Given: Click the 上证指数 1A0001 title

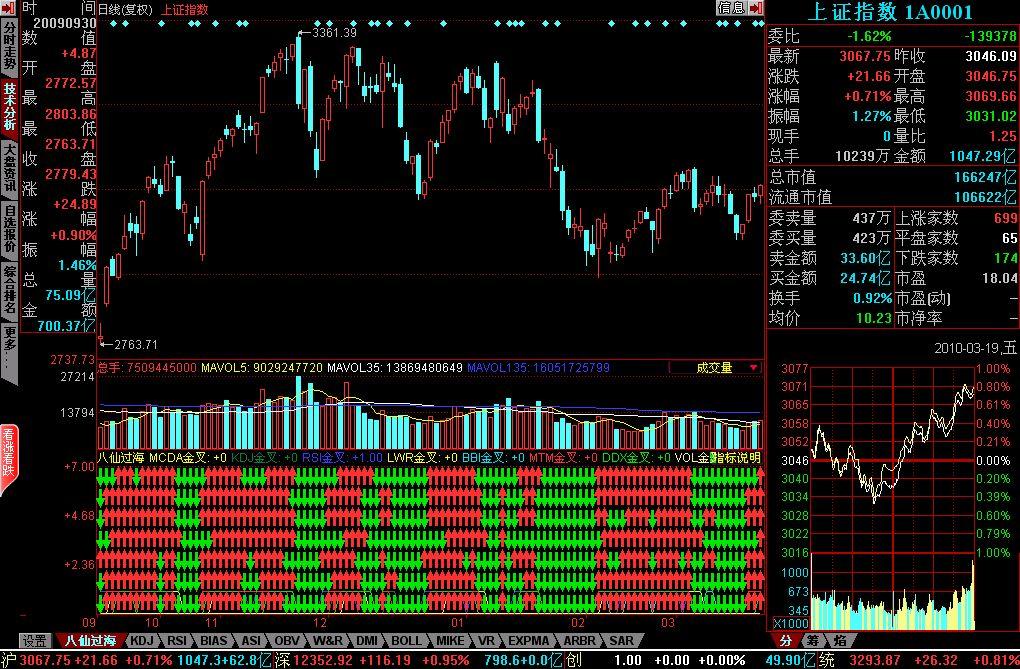Looking at the screenshot, I should click(892, 10).
